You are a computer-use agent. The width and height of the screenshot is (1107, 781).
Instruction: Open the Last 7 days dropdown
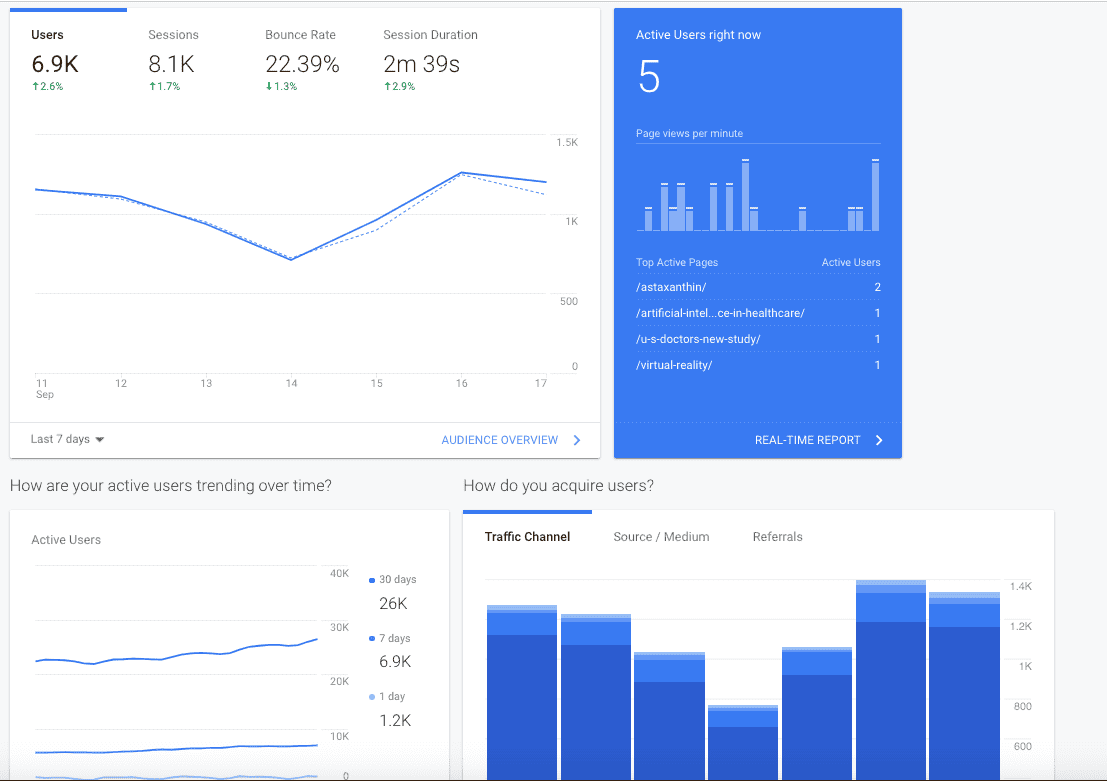(68, 439)
